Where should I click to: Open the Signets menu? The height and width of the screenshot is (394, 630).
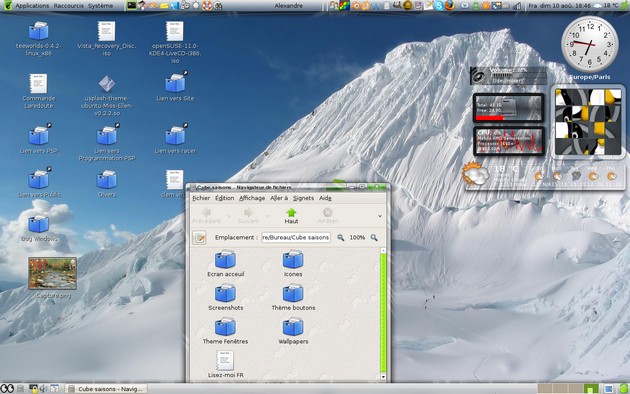(303, 198)
